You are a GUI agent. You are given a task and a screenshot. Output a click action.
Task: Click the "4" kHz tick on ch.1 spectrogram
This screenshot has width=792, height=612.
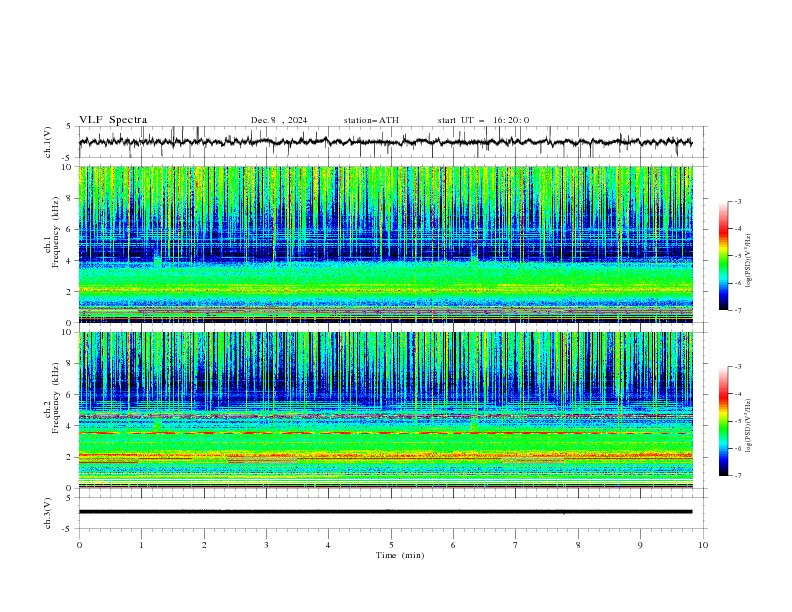(x=70, y=261)
